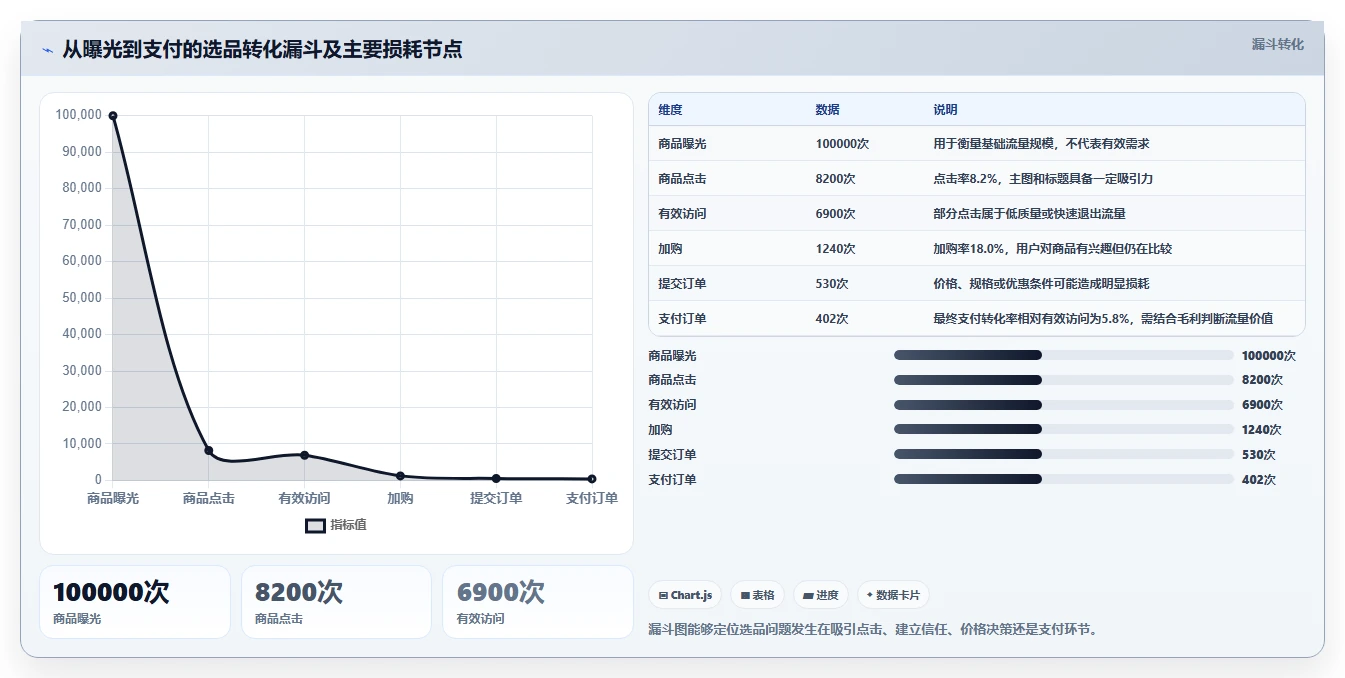Click the 商品点击 label on the chart x-axis

click(209, 498)
